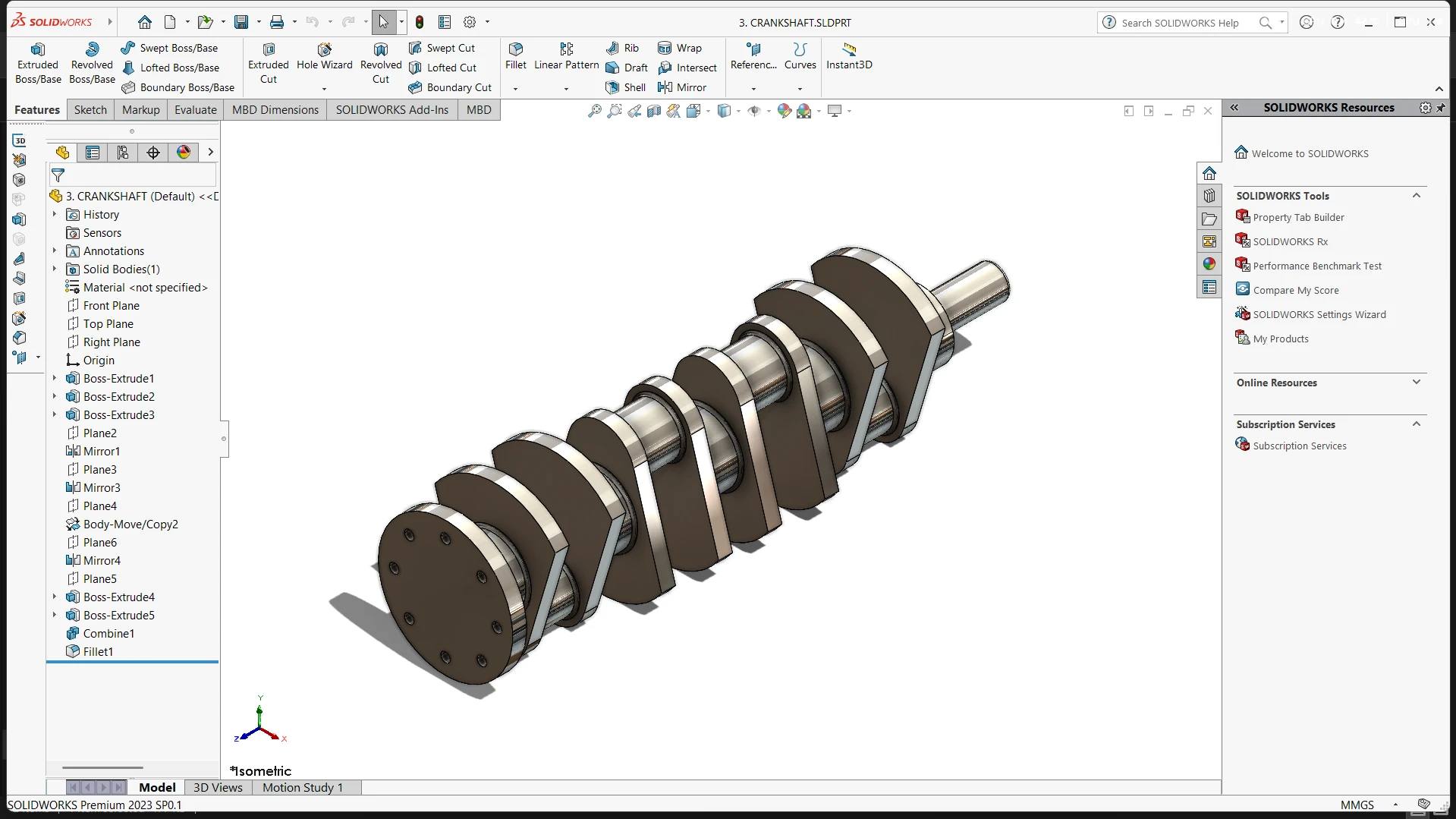Launch SOLIDWORKS Rx
Viewport: 1456px width, 819px height.
click(x=1291, y=241)
